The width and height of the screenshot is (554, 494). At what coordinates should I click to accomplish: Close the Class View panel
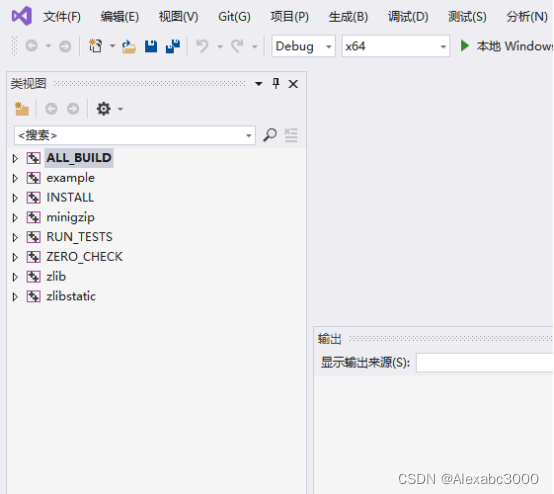coord(293,84)
